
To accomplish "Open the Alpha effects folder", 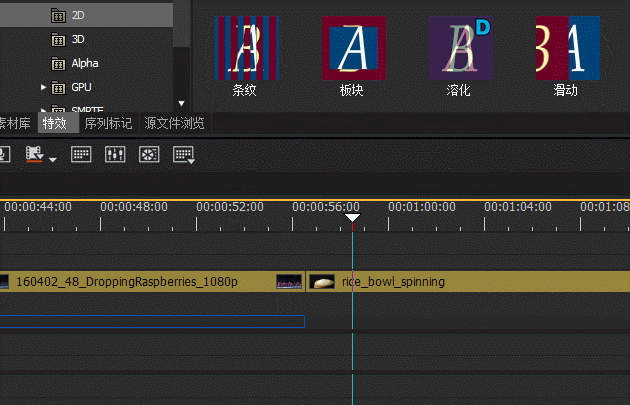I will pyautogui.click(x=84, y=63).
